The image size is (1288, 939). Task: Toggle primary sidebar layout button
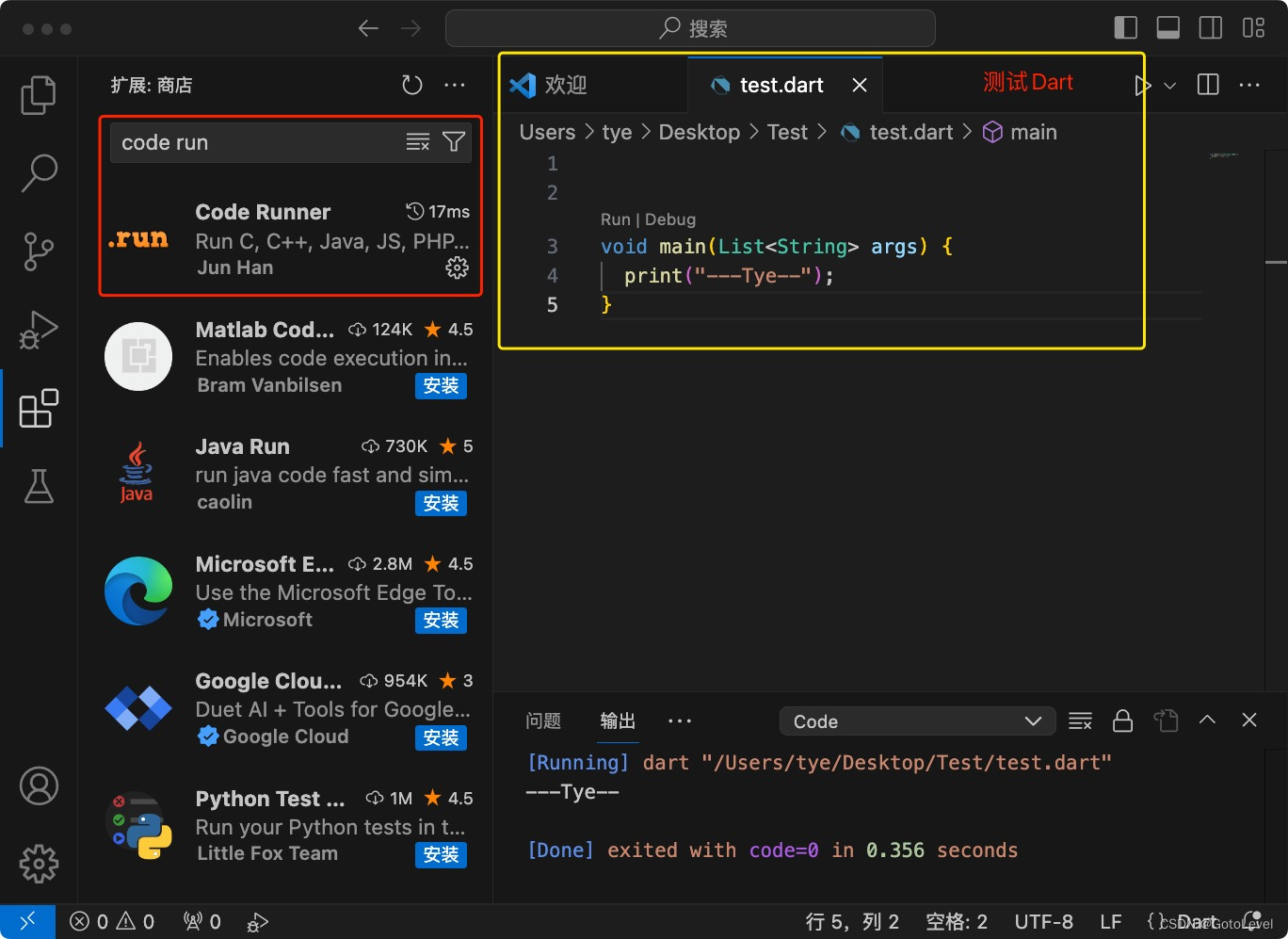1125,28
